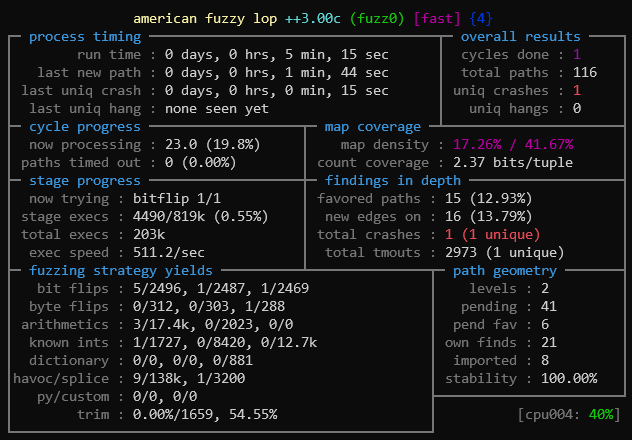Click the 'process timing' section header
The height and width of the screenshot is (440, 632).
pos(84,37)
